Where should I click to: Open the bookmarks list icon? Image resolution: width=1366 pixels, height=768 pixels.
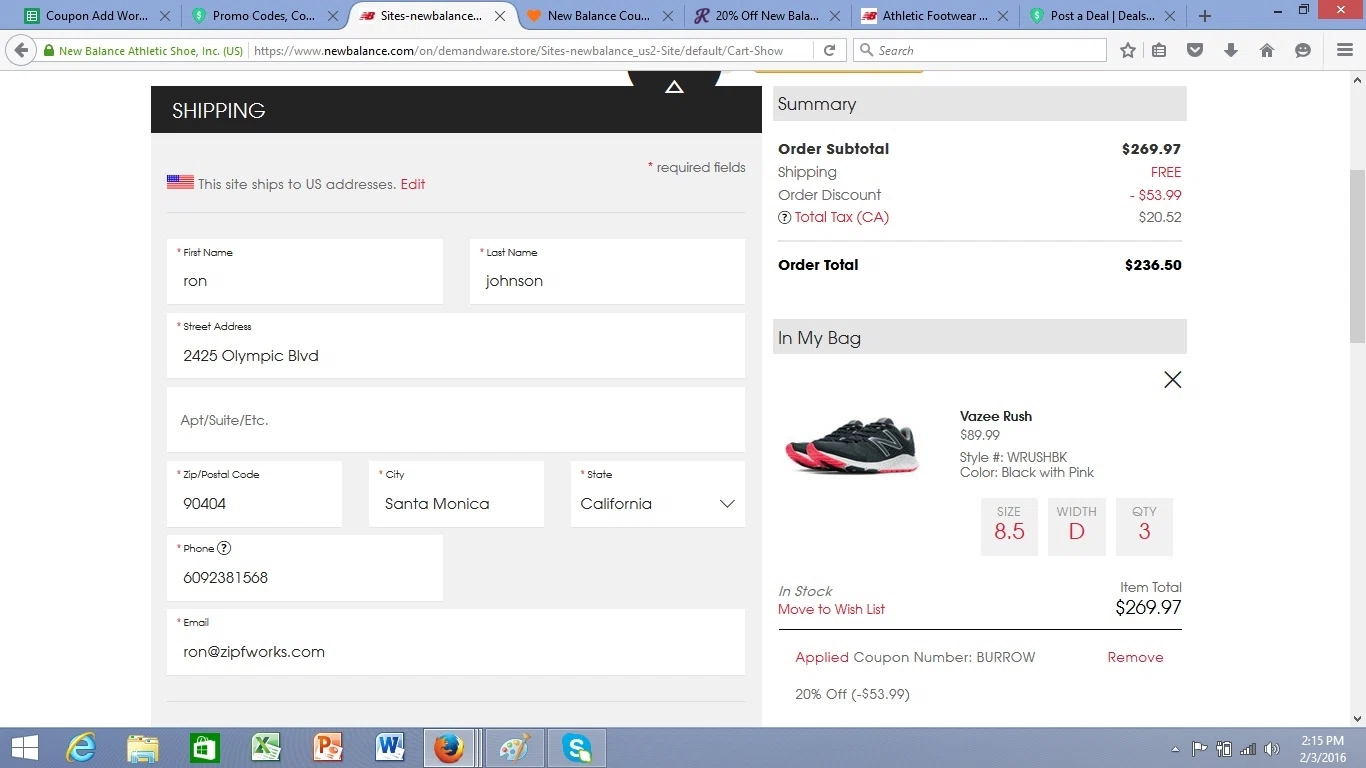(1159, 50)
